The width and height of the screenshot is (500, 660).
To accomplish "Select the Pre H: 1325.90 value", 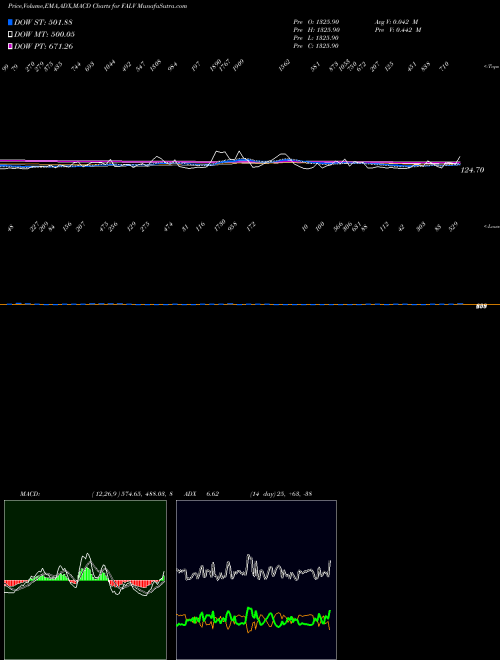I will pos(316,30).
